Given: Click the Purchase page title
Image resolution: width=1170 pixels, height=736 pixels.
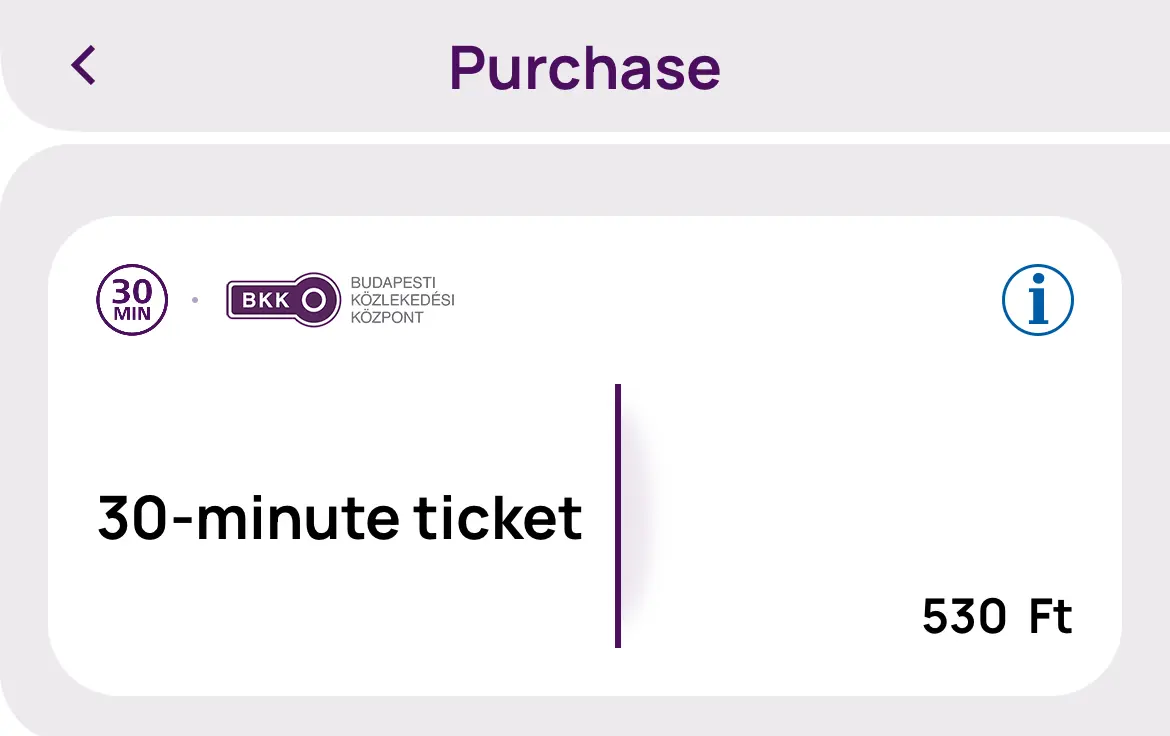Looking at the screenshot, I should [x=584, y=67].
